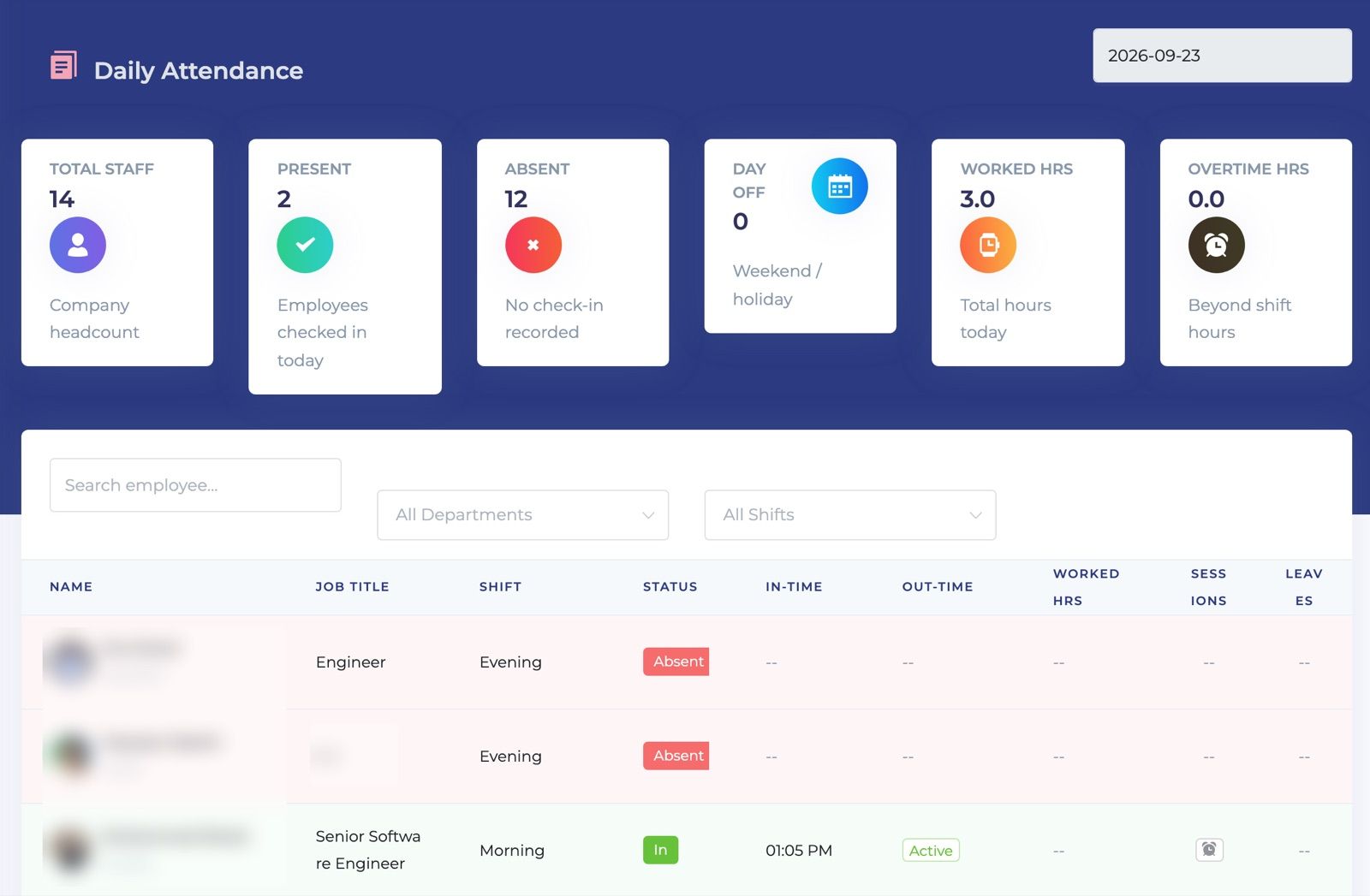The height and width of the screenshot is (896, 1370).
Task: Expand the All Shifts filter
Action: (850, 514)
